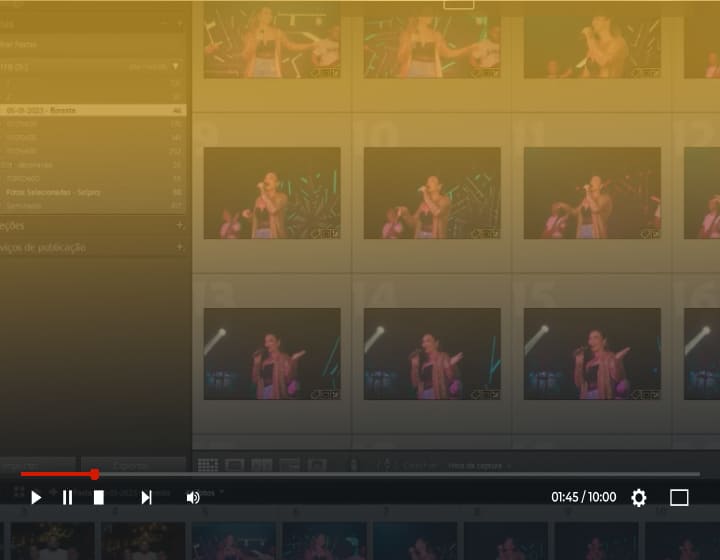Select first thumbnail in second grid row

[x=272, y=193]
